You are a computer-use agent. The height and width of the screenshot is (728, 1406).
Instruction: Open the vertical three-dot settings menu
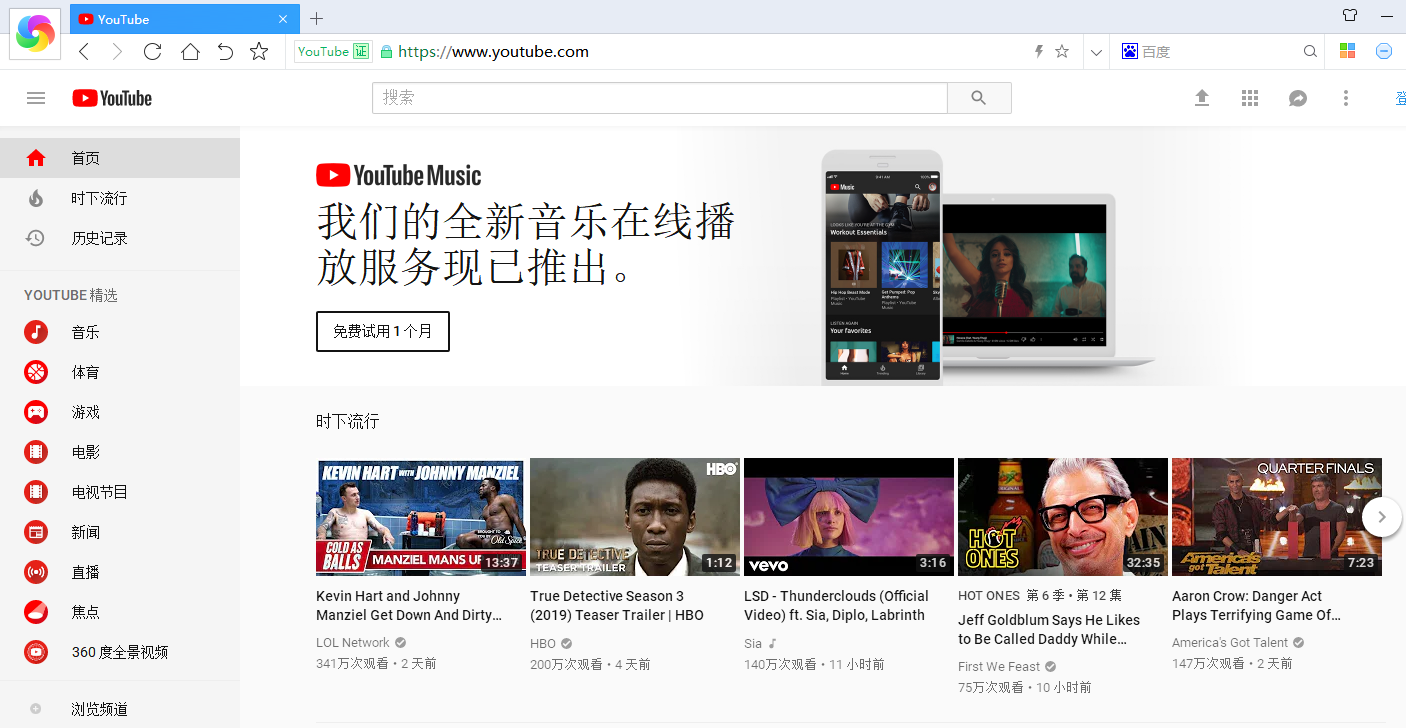pos(1346,98)
